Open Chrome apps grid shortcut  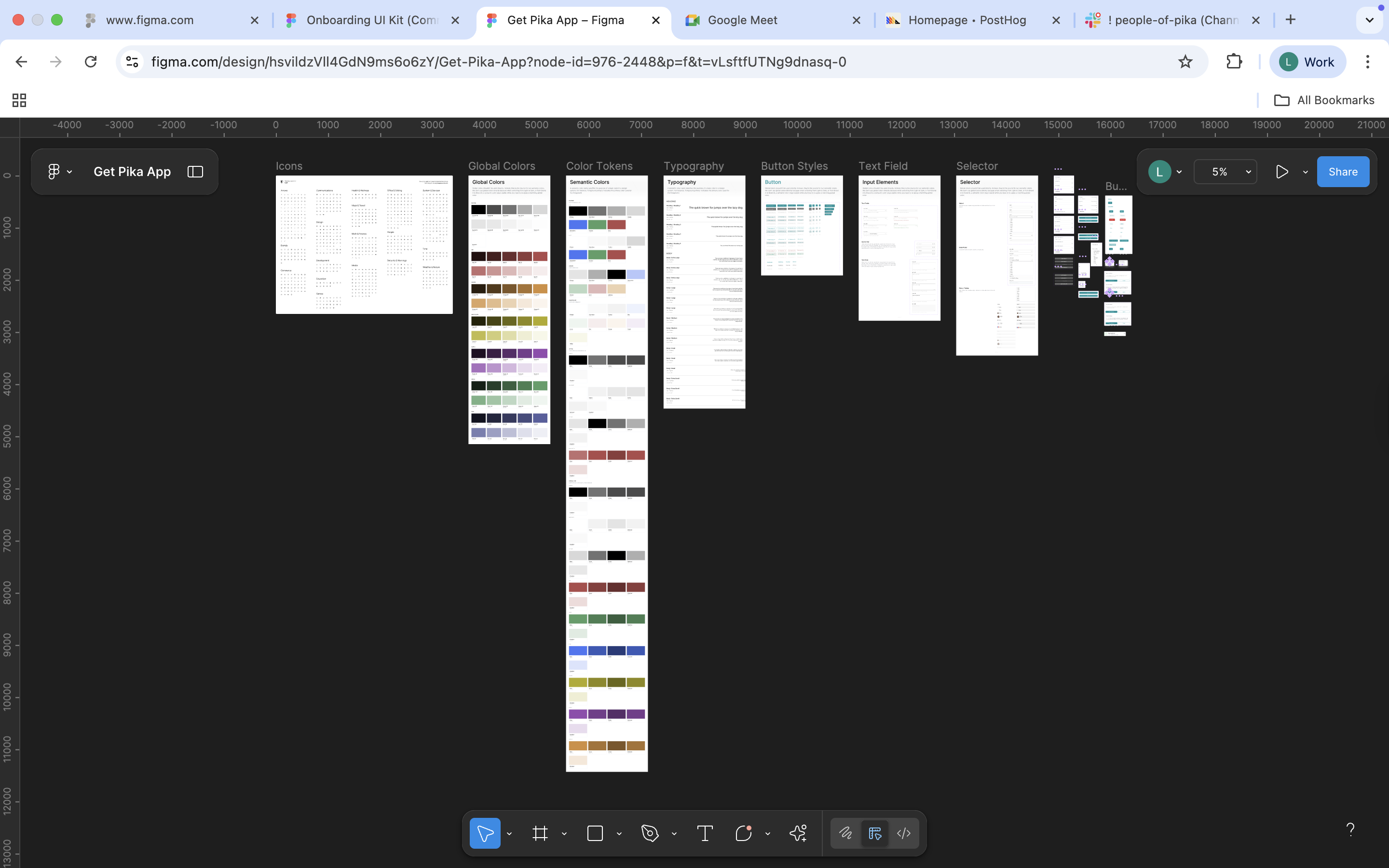click(x=19, y=100)
